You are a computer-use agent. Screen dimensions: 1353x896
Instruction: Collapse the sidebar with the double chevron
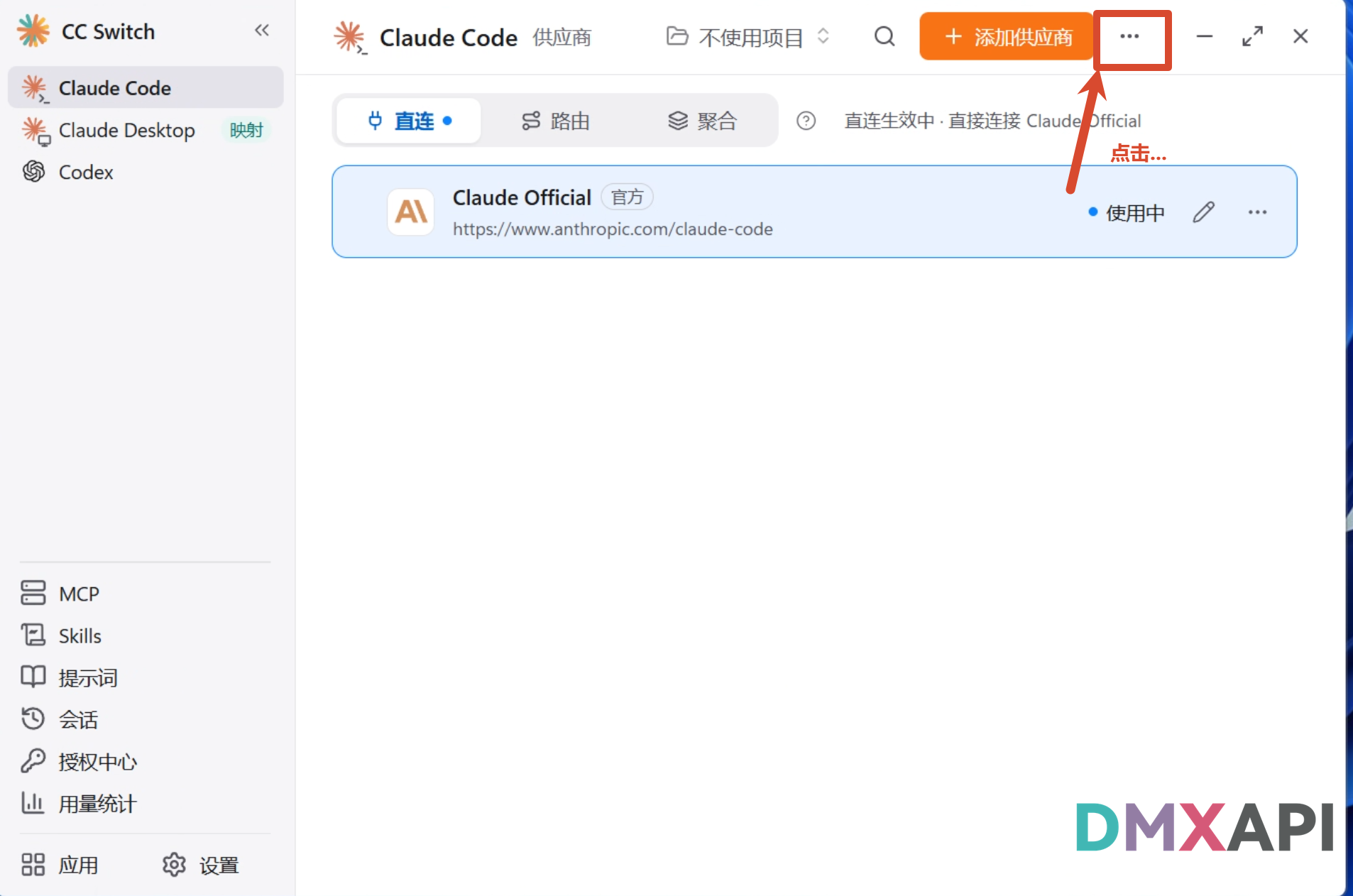coord(262,31)
